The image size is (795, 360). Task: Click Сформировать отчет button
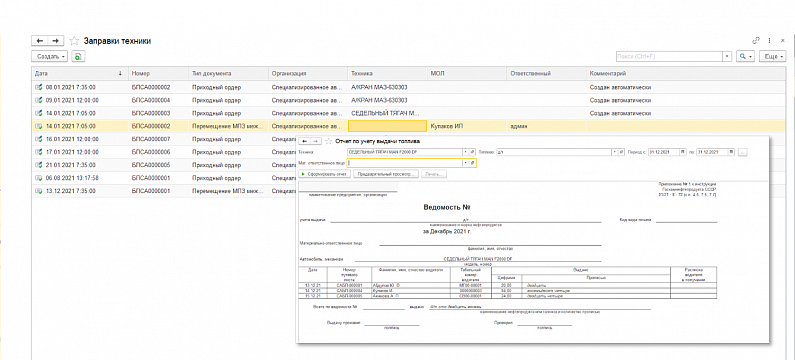pyautogui.click(x=324, y=174)
